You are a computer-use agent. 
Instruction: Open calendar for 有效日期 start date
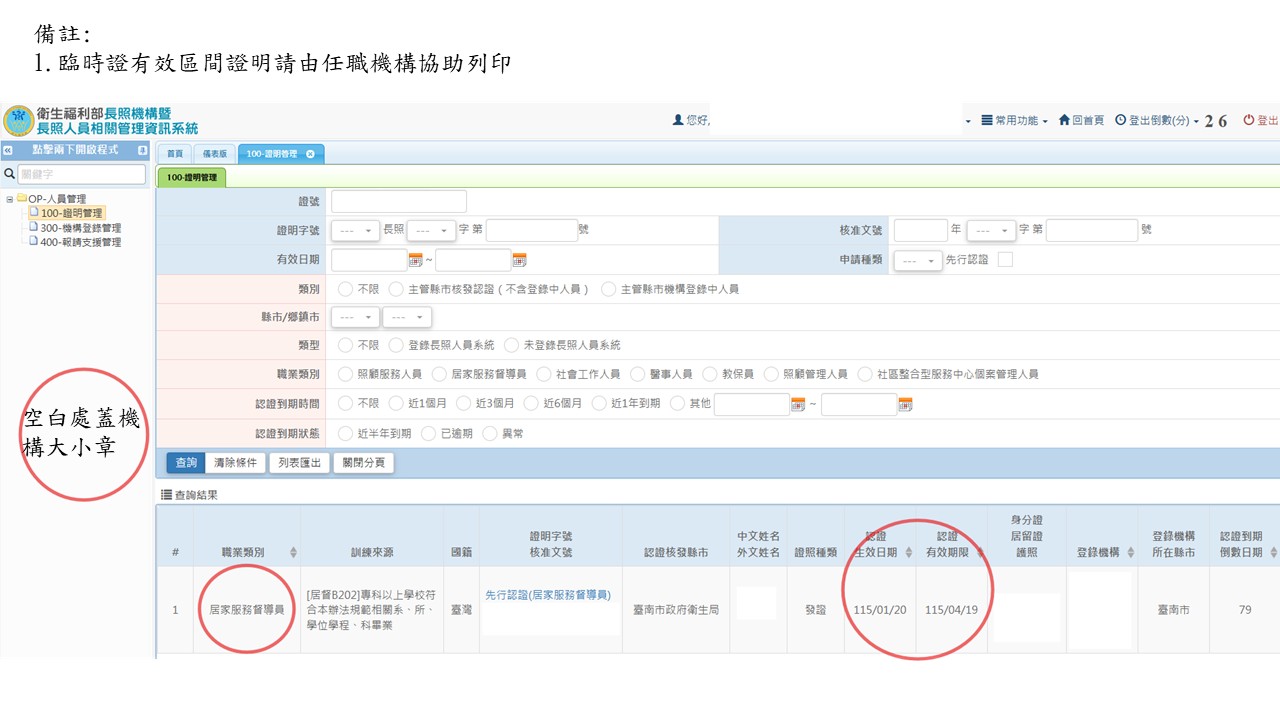[x=416, y=260]
